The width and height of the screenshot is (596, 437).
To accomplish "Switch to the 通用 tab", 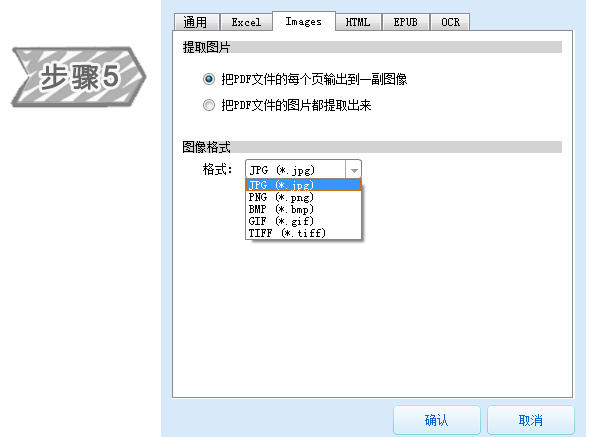I will point(197,22).
